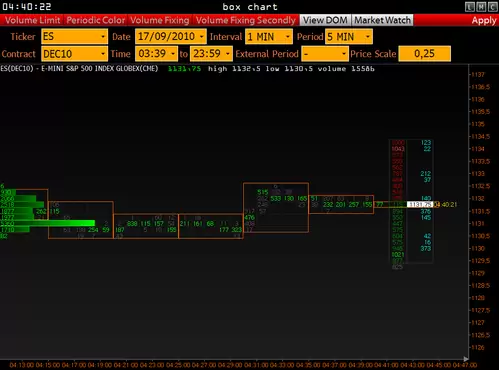Image resolution: width=499 pixels, height=370 pixels.
Task: Switch to View DOM tab
Action: coord(325,20)
